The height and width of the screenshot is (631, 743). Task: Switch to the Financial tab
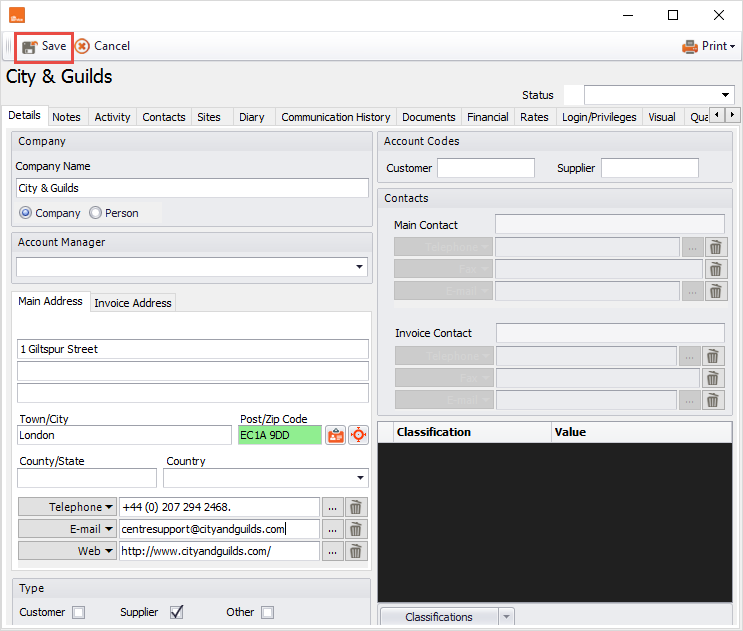tap(488, 117)
